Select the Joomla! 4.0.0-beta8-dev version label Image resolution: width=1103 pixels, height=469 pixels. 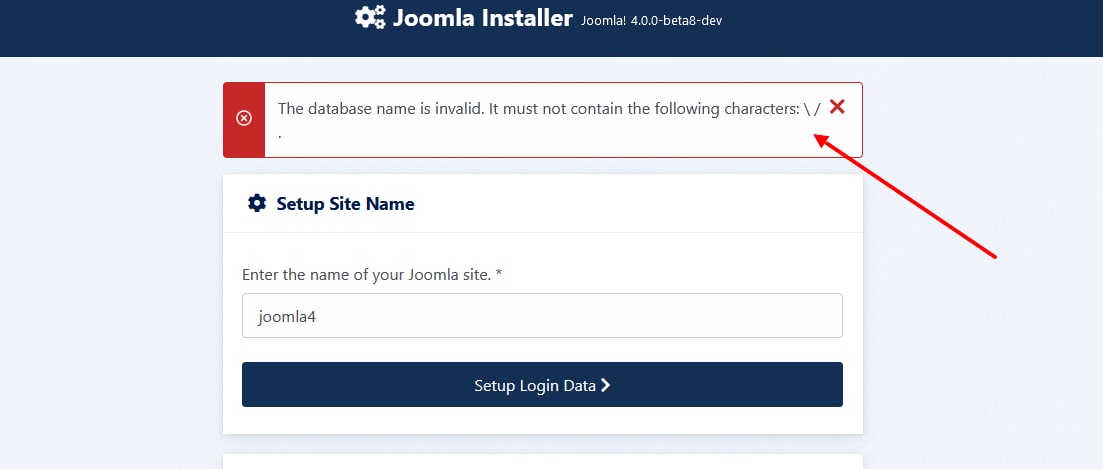[651, 20]
